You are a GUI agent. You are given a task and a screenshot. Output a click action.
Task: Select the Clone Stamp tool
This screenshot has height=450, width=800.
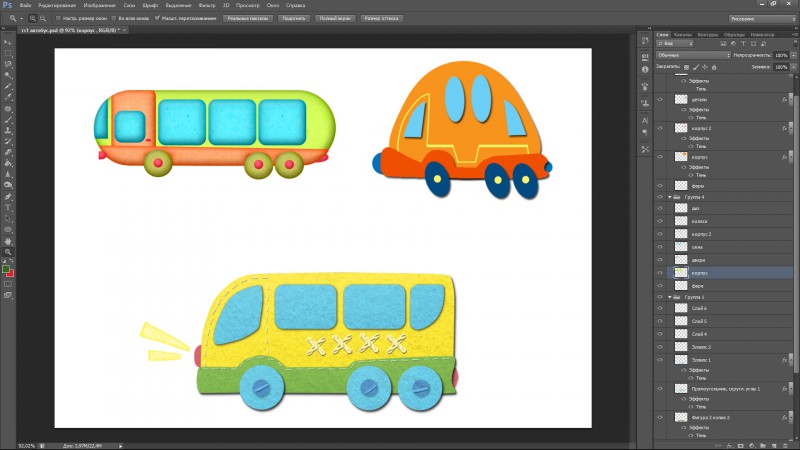(x=8, y=131)
